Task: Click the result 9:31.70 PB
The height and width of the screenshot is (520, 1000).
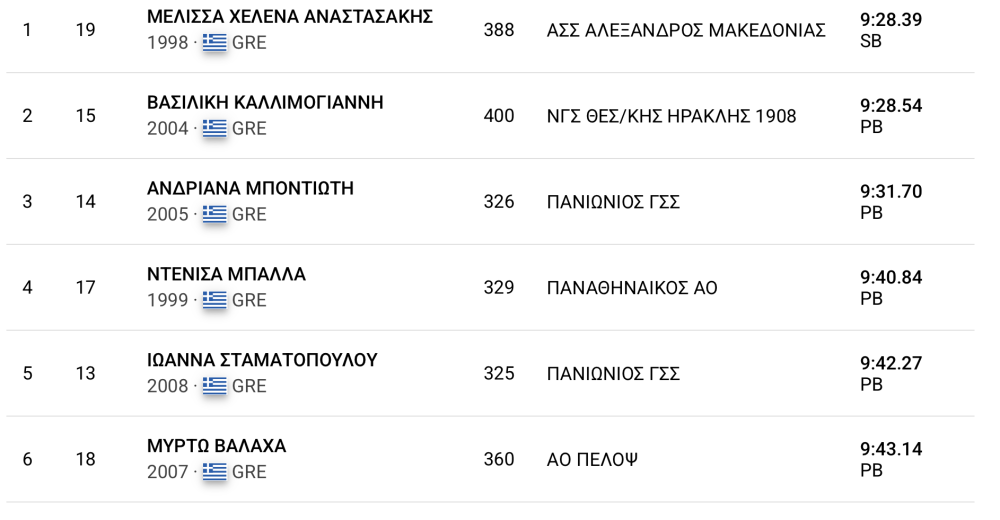Action: point(891,202)
